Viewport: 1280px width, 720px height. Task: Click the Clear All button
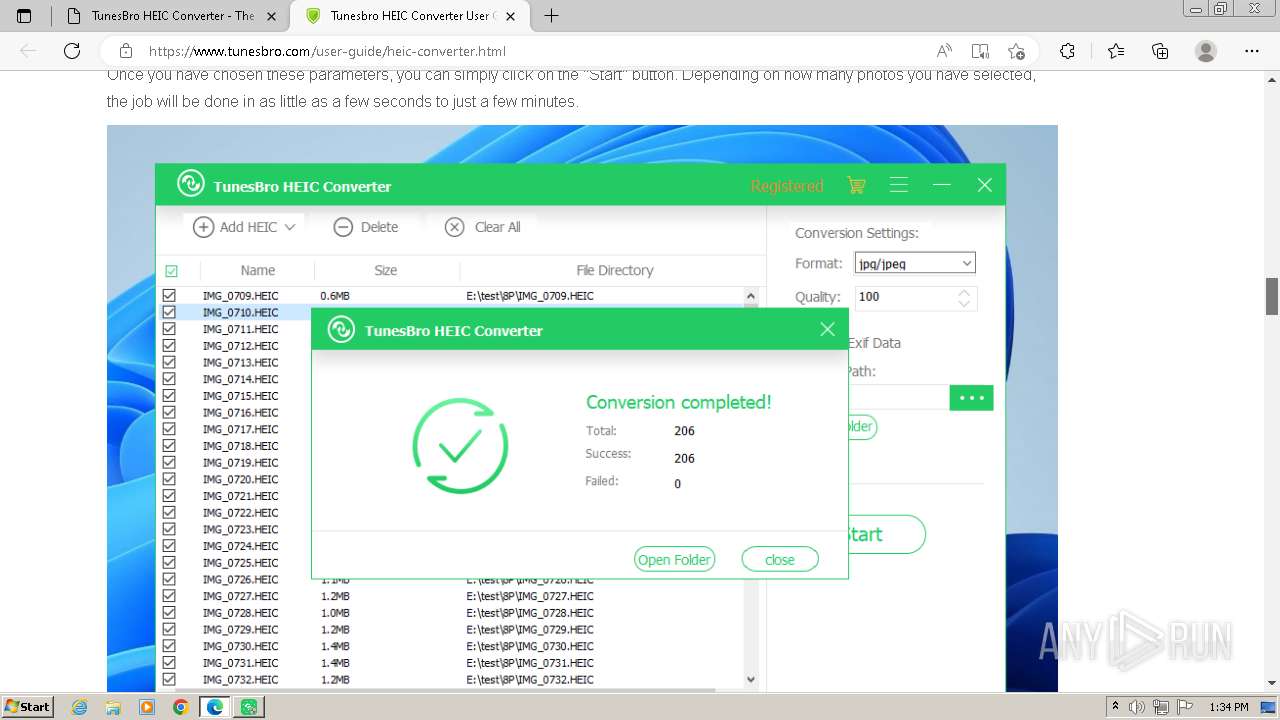[x=483, y=227]
